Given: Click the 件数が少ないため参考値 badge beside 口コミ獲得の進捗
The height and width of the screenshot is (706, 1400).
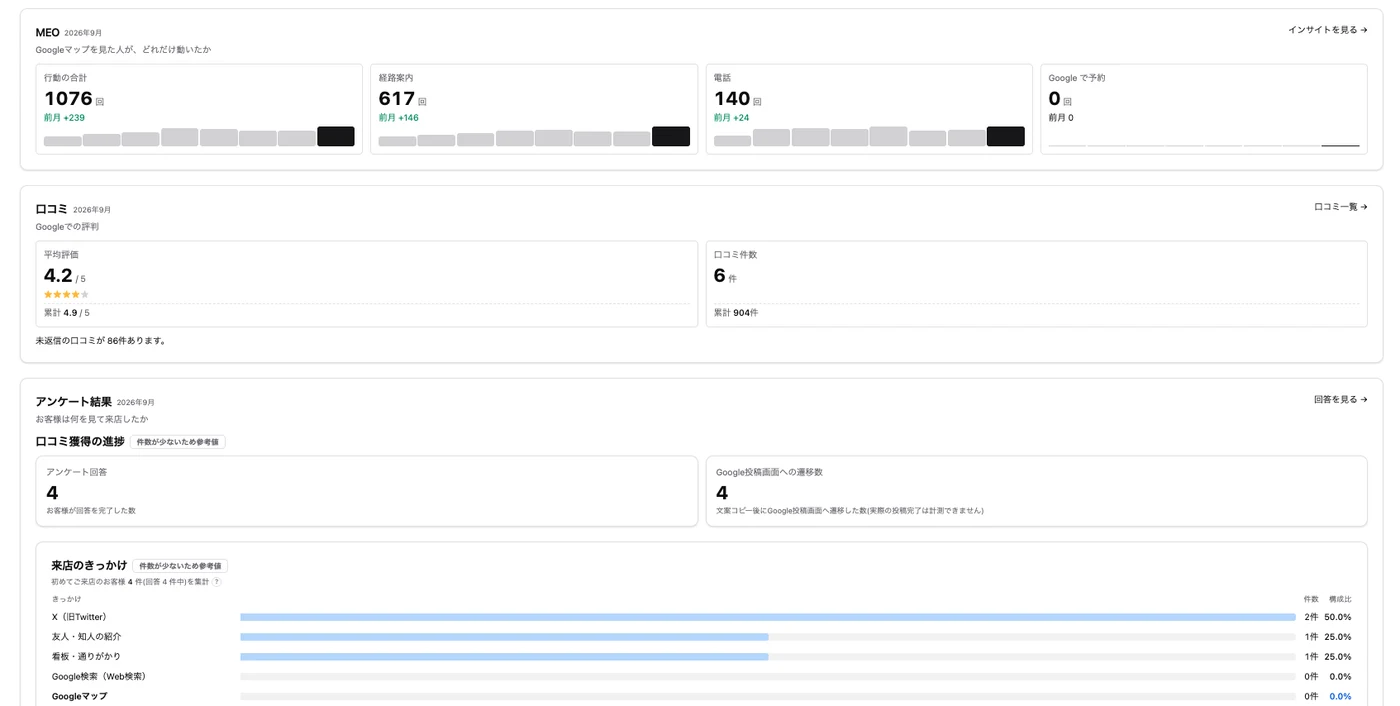Looking at the screenshot, I should [178, 442].
